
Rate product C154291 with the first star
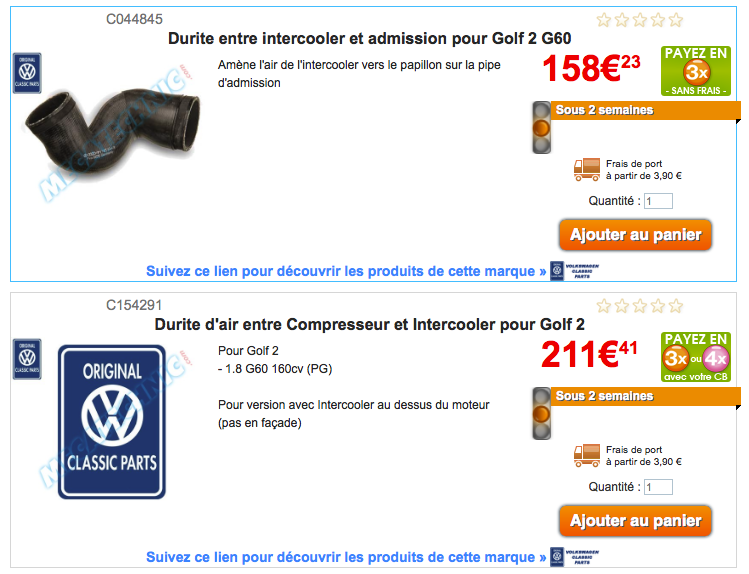(x=604, y=306)
